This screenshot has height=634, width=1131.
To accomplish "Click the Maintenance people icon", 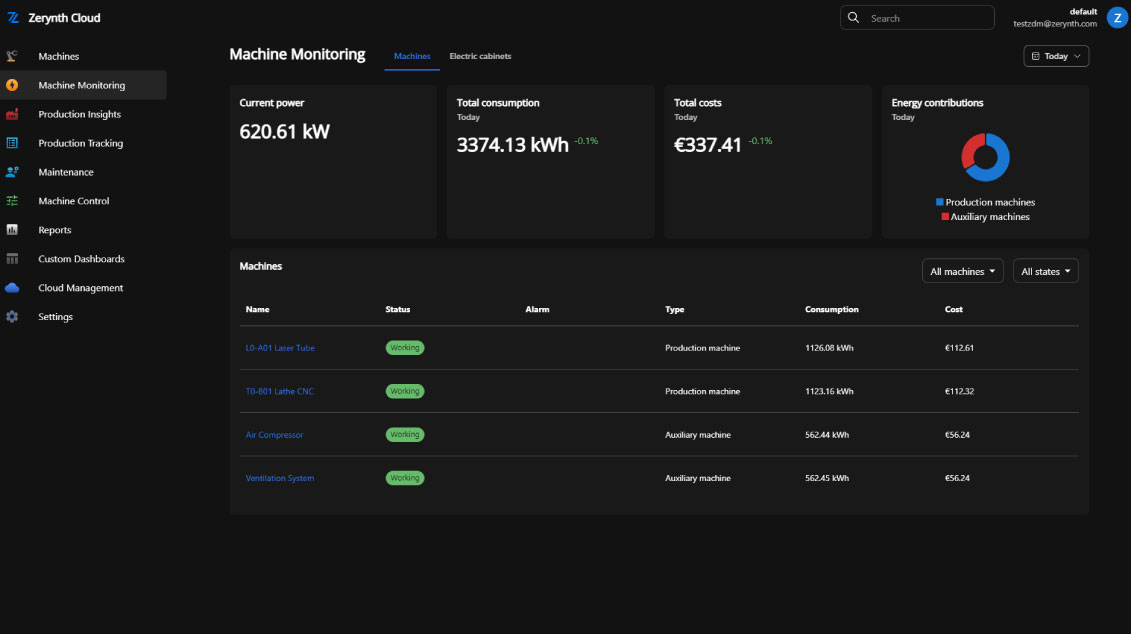I will point(12,172).
